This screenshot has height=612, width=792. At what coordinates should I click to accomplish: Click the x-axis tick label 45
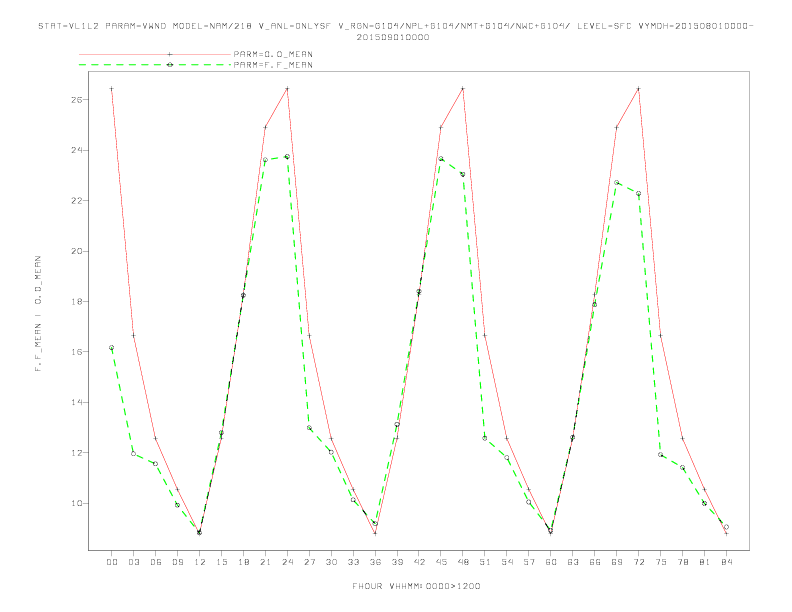pyautogui.click(x=441, y=562)
